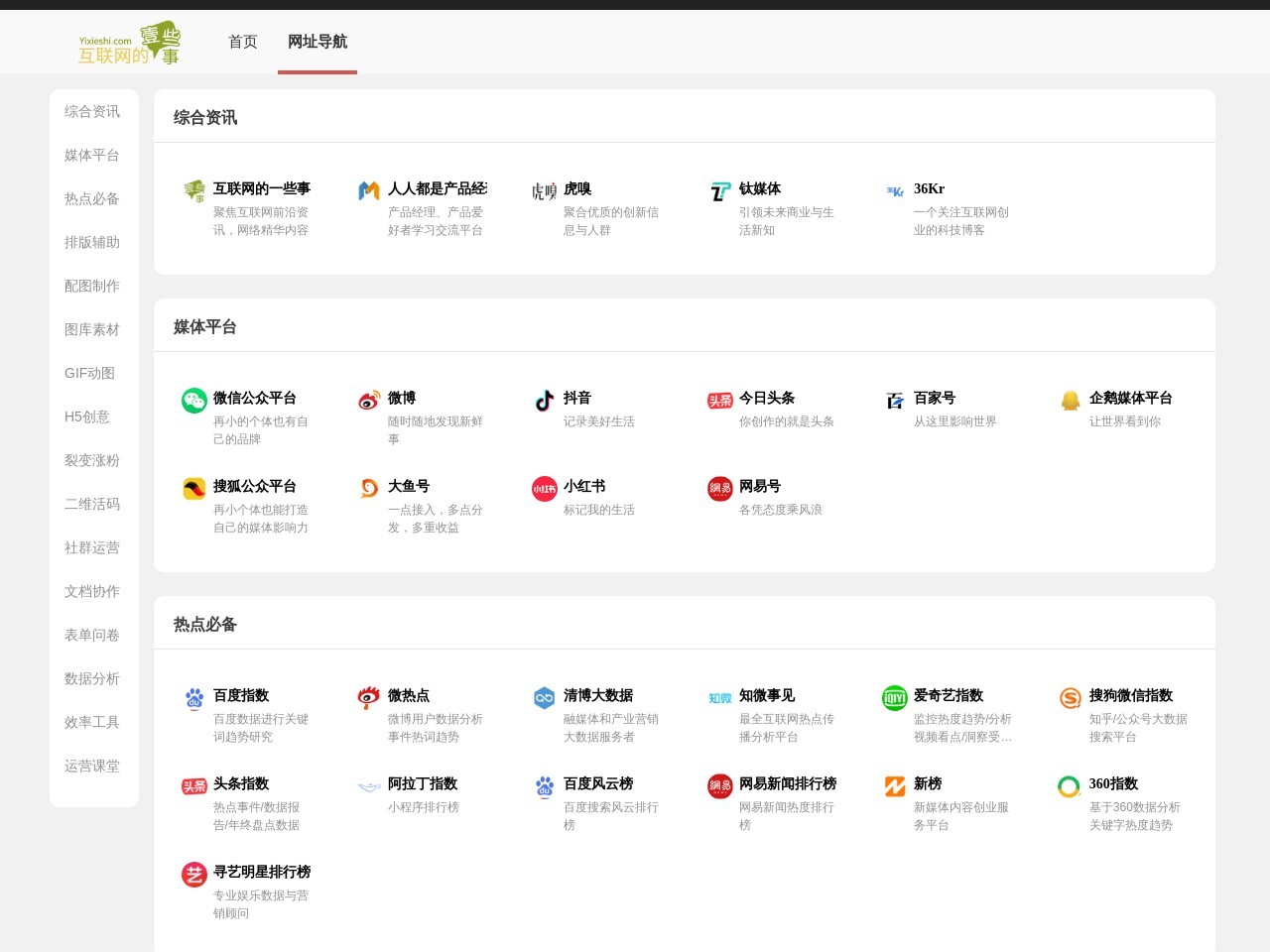
Task: Open the 36Kr link
Action: (929, 188)
